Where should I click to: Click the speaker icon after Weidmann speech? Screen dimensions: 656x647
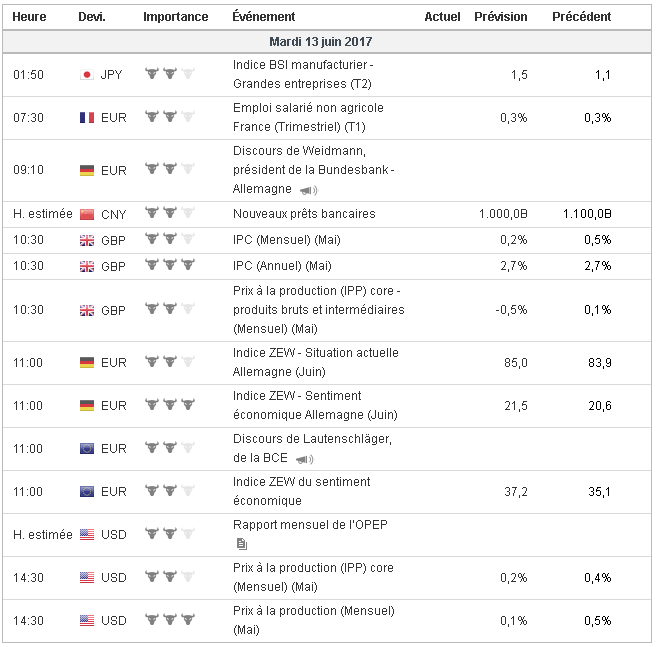click(x=308, y=190)
